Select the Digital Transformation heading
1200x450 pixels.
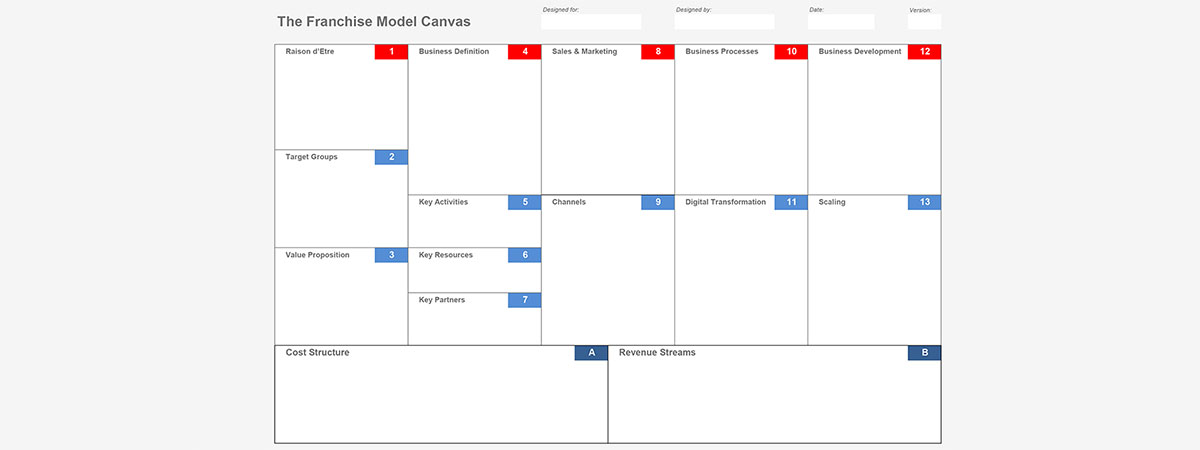(725, 202)
